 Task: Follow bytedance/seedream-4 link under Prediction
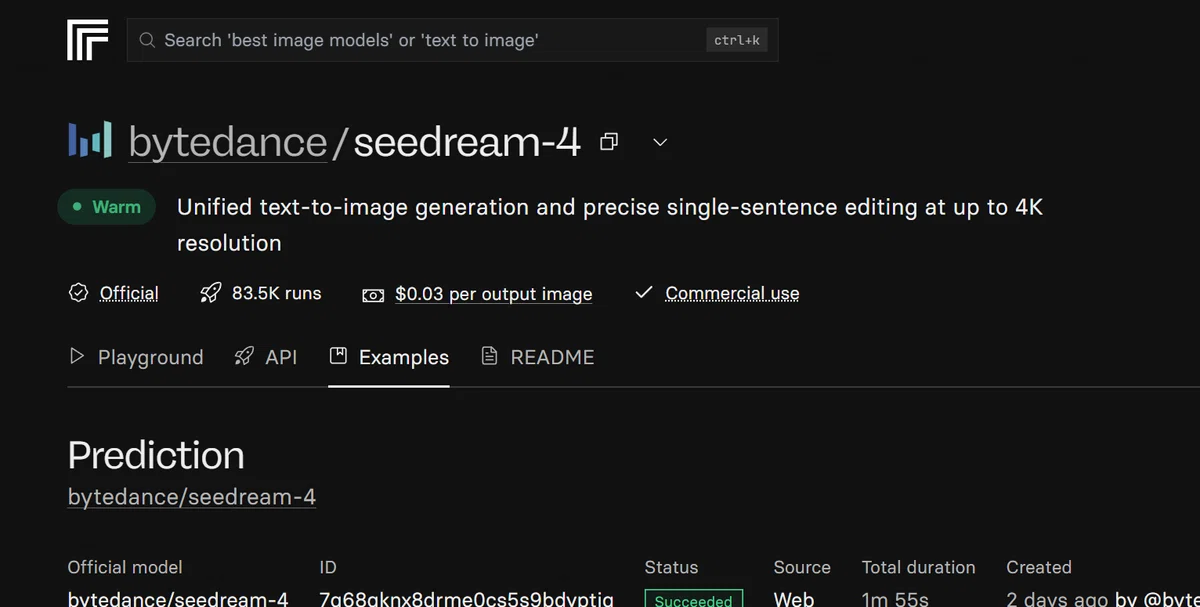tap(192, 497)
